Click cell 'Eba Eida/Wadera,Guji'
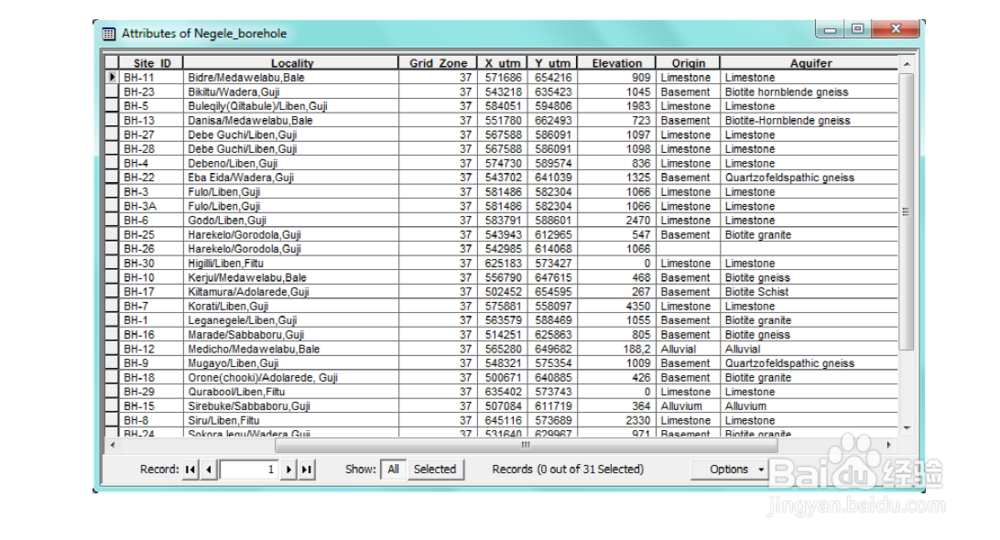1000x540 pixels. pyautogui.click(x=291, y=177)
